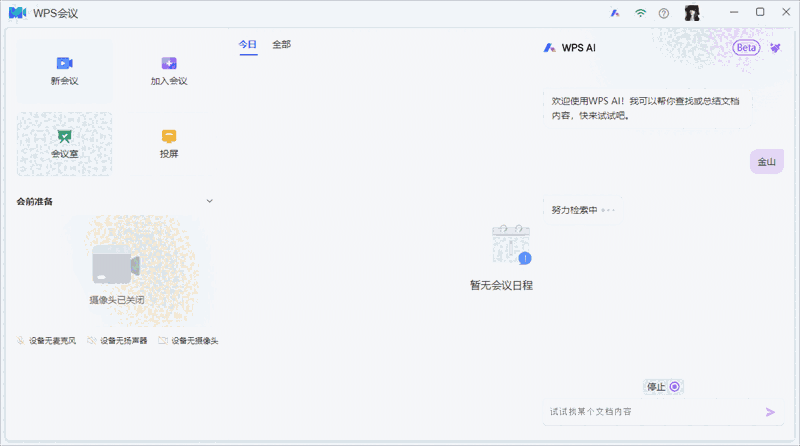Launch screen casting (投屏)
Viewport: 800px width, 446px height.
coord(169,144)
